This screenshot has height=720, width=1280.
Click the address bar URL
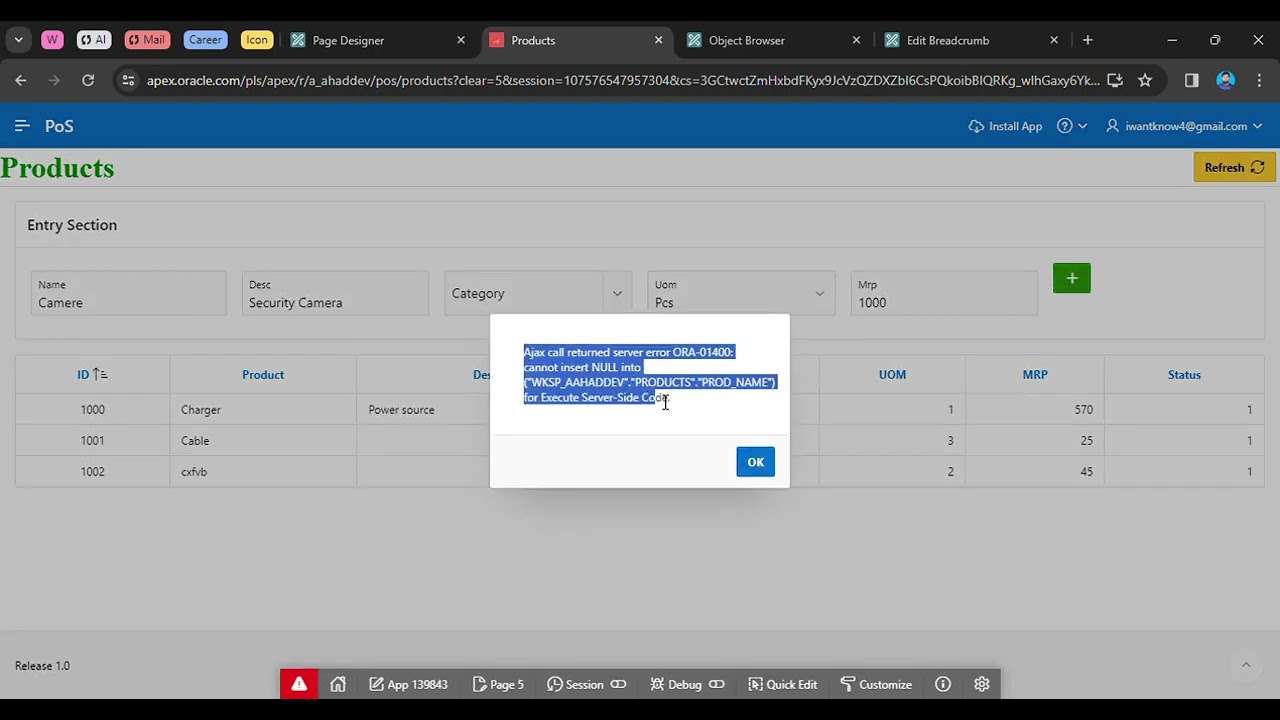tap(622, 80)
